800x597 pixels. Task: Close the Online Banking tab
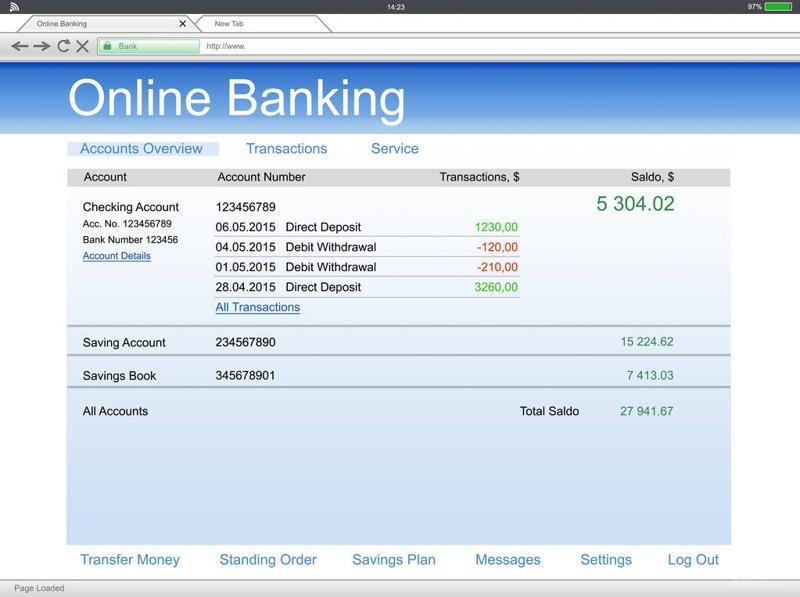point(182,23)
